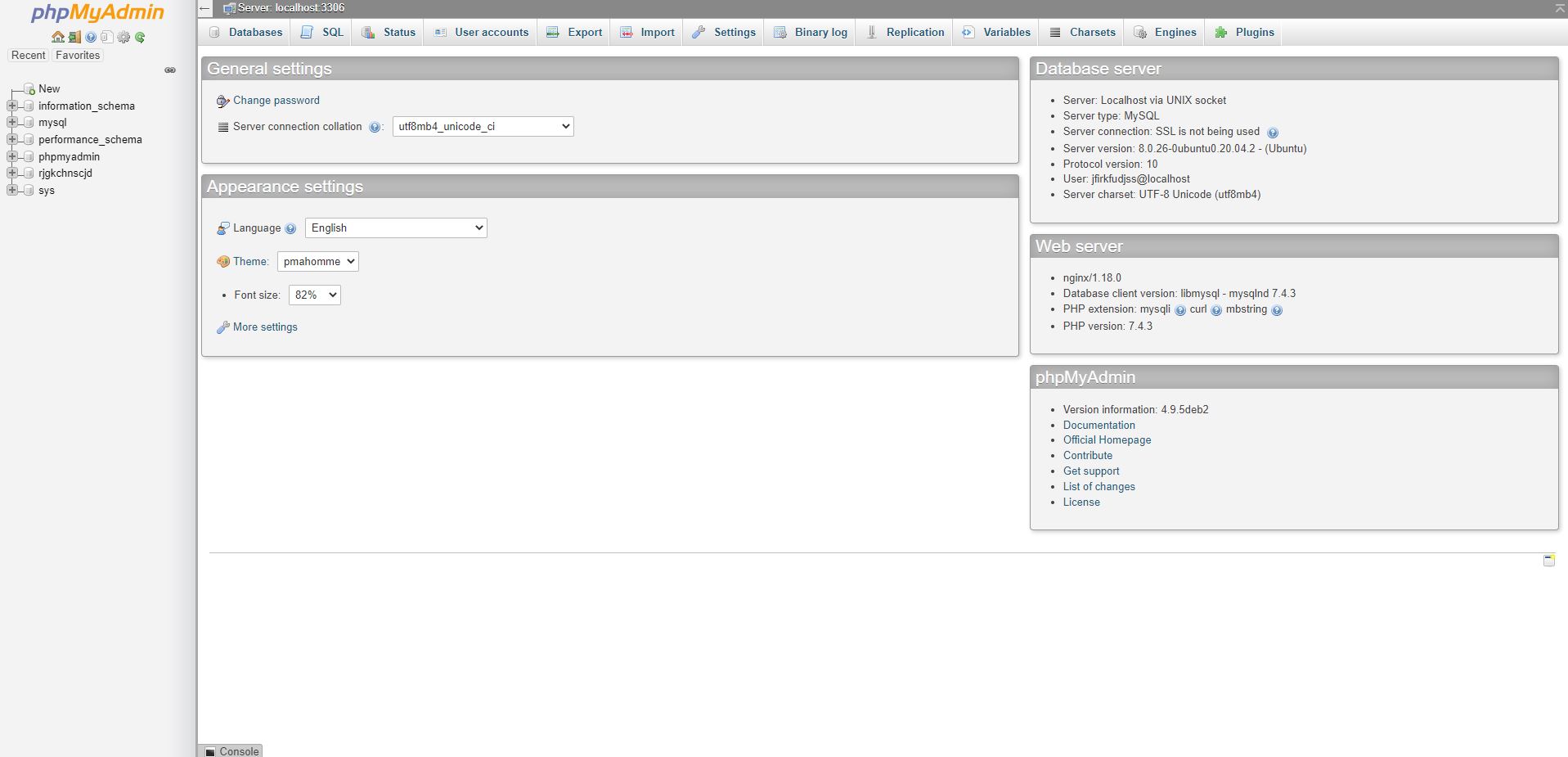Viewport: 1568px width, 757px height.
Task: Switch to the Databases tab
Action: (245, 32)
